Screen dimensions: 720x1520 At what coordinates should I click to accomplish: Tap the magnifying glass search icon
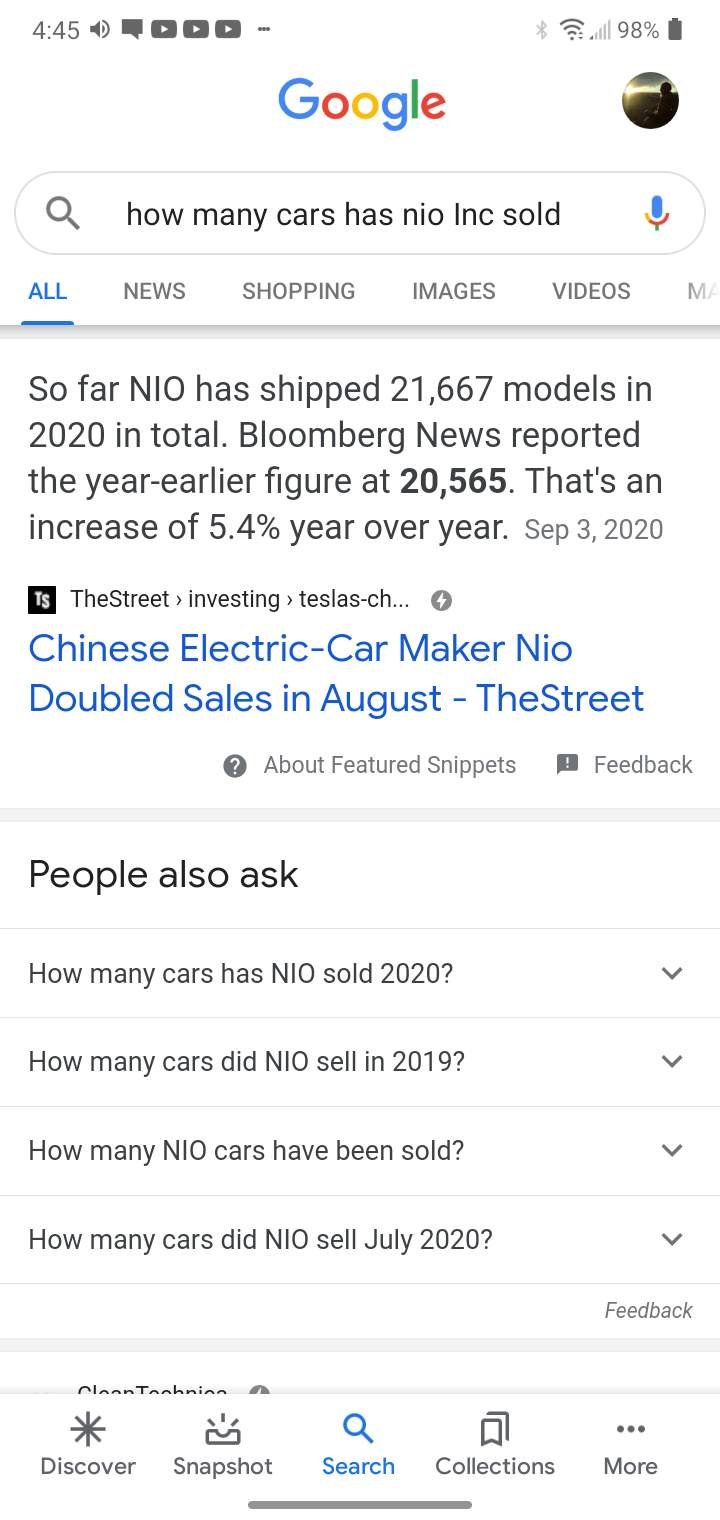tap(63, 213)
